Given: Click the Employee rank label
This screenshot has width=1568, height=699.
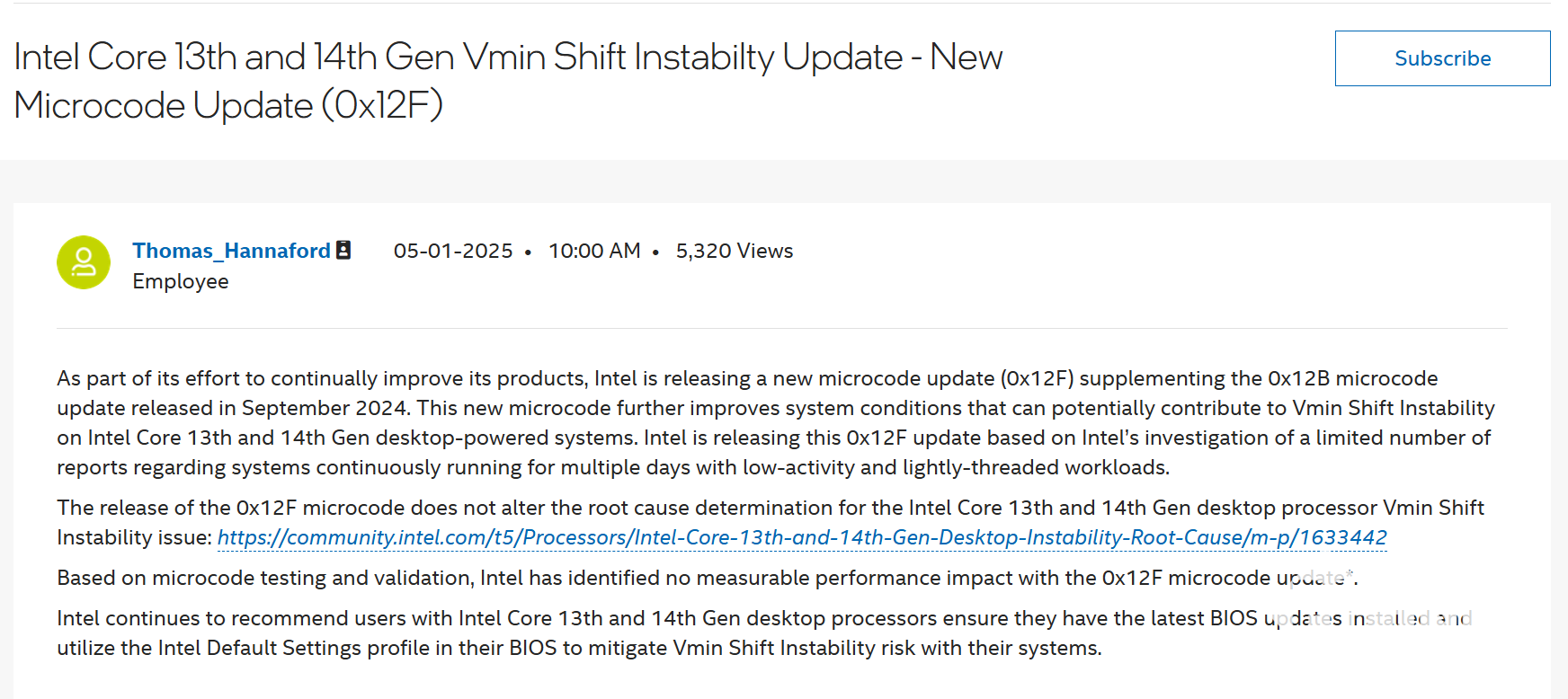Looking at the screenshot, I should [x=181, y=281].
